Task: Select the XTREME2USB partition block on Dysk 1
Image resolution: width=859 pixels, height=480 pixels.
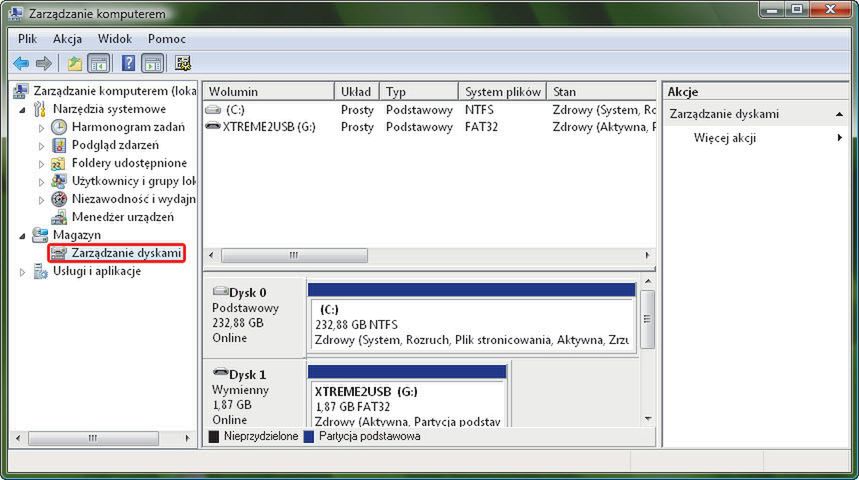Action: (x=407, y=396)
